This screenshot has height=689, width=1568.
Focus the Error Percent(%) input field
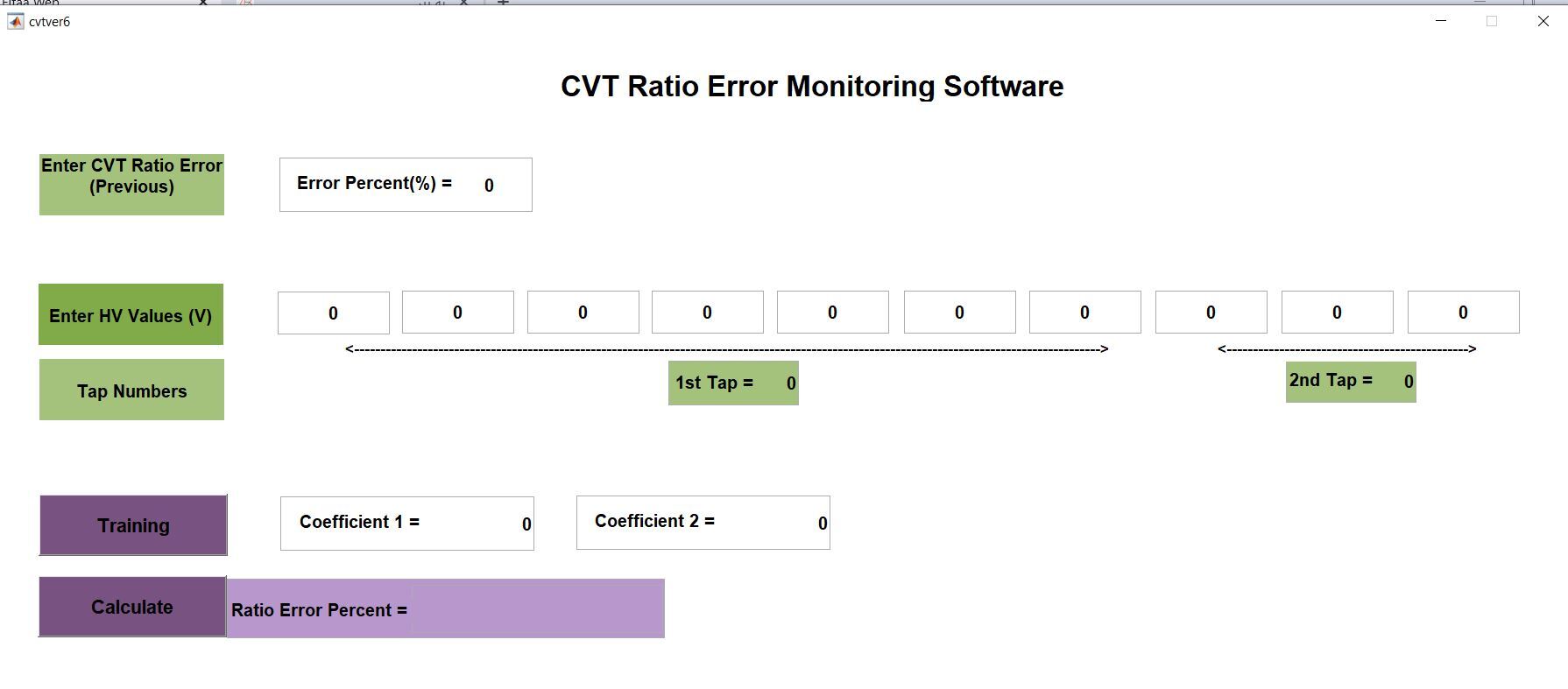[x=489, y=186]
